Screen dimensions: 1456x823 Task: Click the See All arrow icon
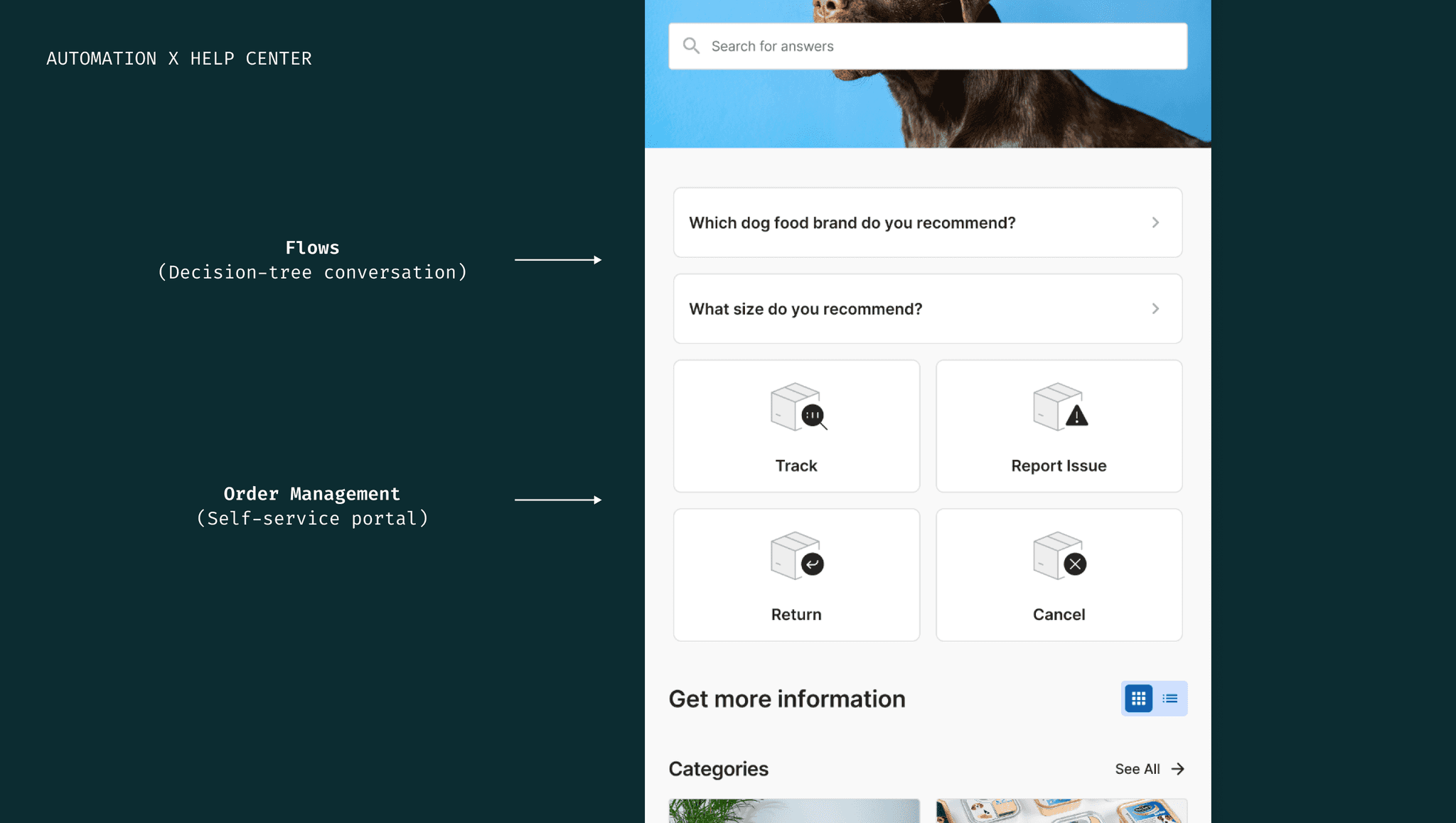click(x=1178, y=769)
